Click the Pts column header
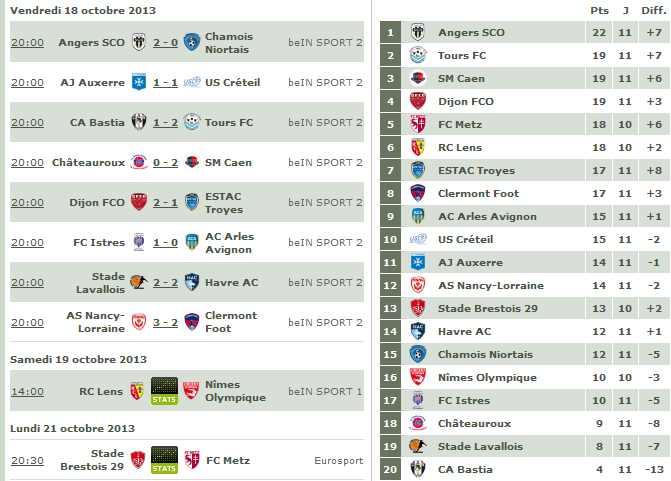This screenshot has height=481, width=671. 599,10
